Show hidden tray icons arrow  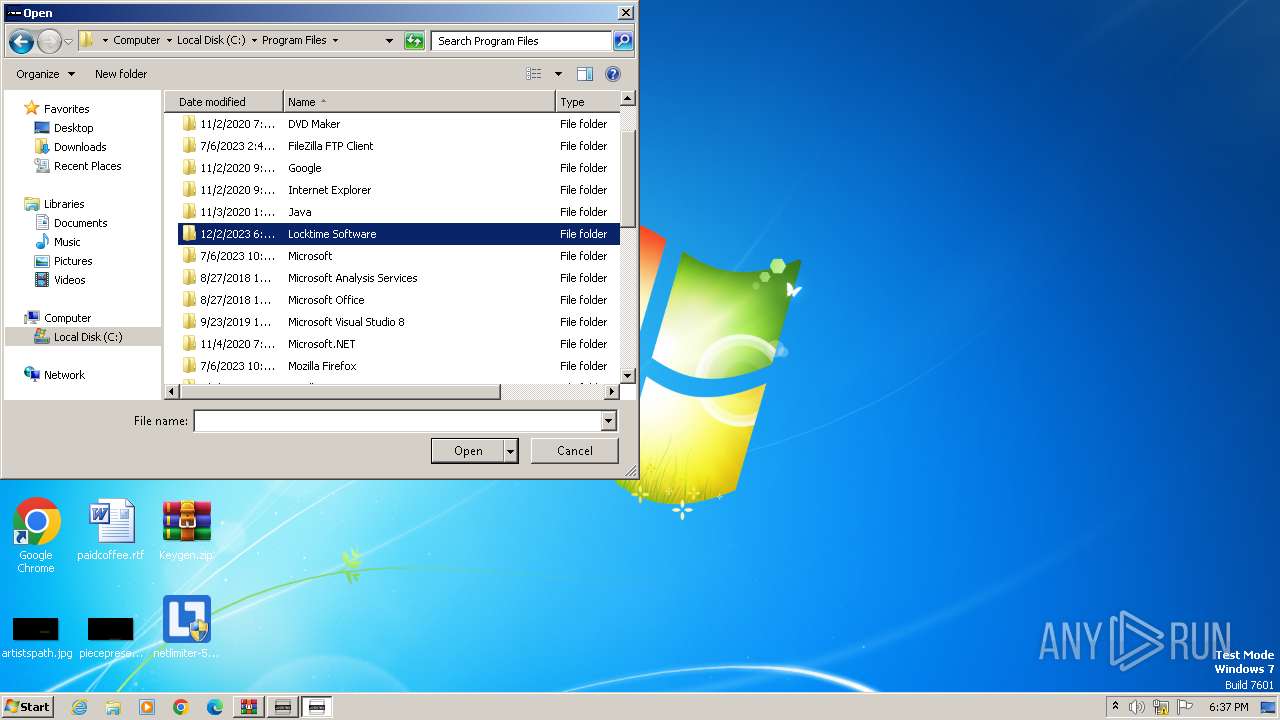coord(1115,706)
